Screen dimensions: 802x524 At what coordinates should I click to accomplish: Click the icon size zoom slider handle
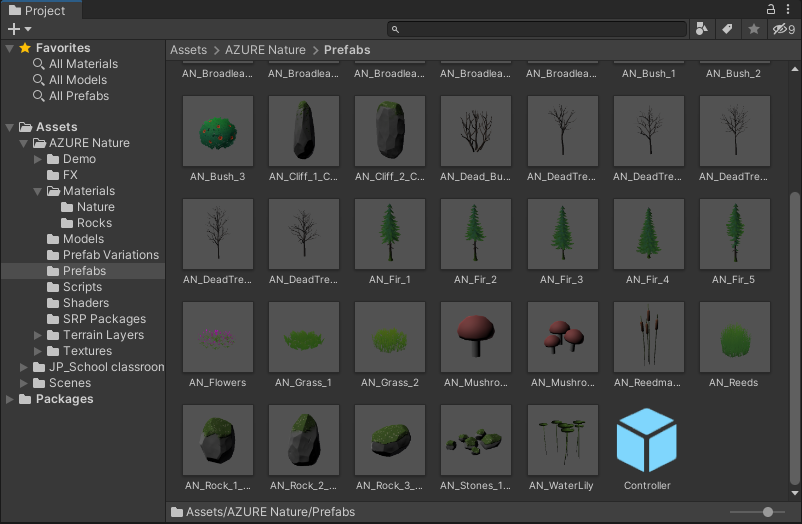(x=767, y=512)
